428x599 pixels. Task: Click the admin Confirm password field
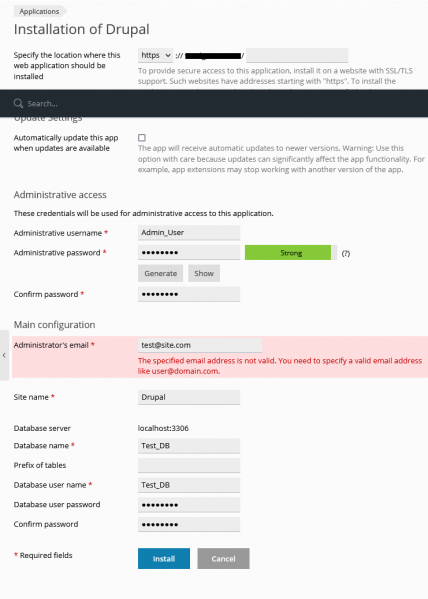(189, 294)
